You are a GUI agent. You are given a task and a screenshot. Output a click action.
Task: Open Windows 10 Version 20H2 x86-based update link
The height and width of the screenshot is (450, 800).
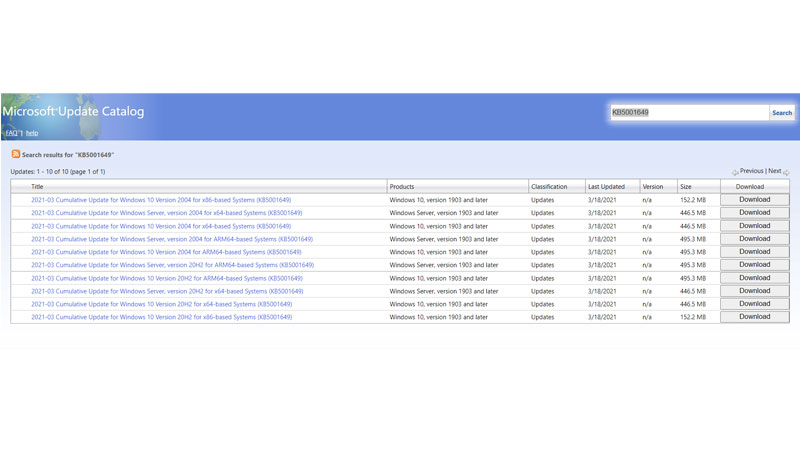162,317
